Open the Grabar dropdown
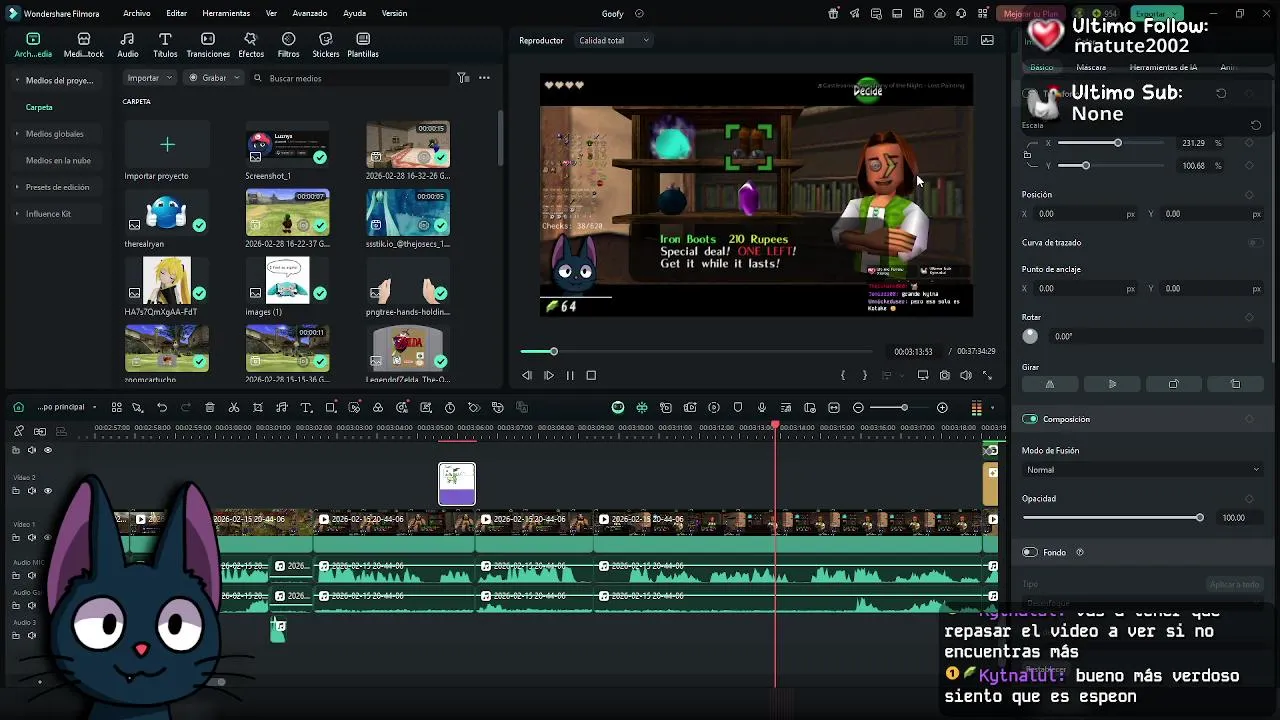Screen dimensions: 1280x720 [214, 78]
